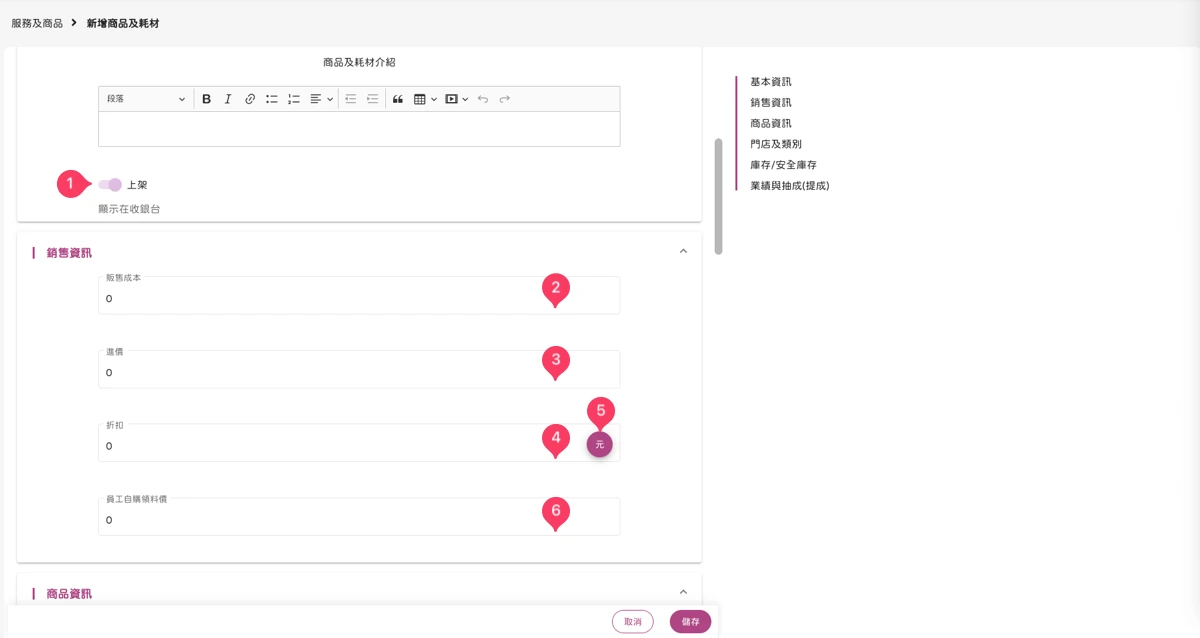This screenshot has height=638, width=1200.
Task: Apply italic formatting in the editor
Action: pyautogui.click(x=228, y=99)
